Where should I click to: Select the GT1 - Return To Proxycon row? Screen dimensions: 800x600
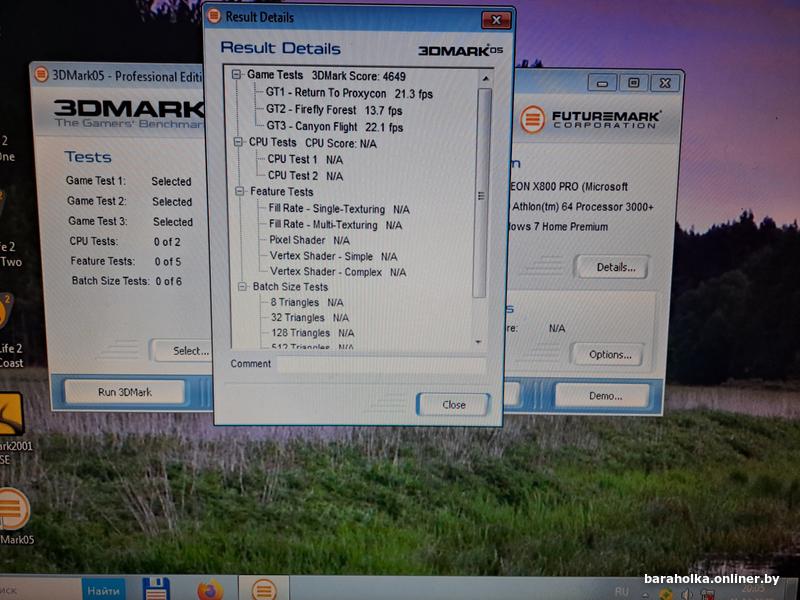pos(349,93)
